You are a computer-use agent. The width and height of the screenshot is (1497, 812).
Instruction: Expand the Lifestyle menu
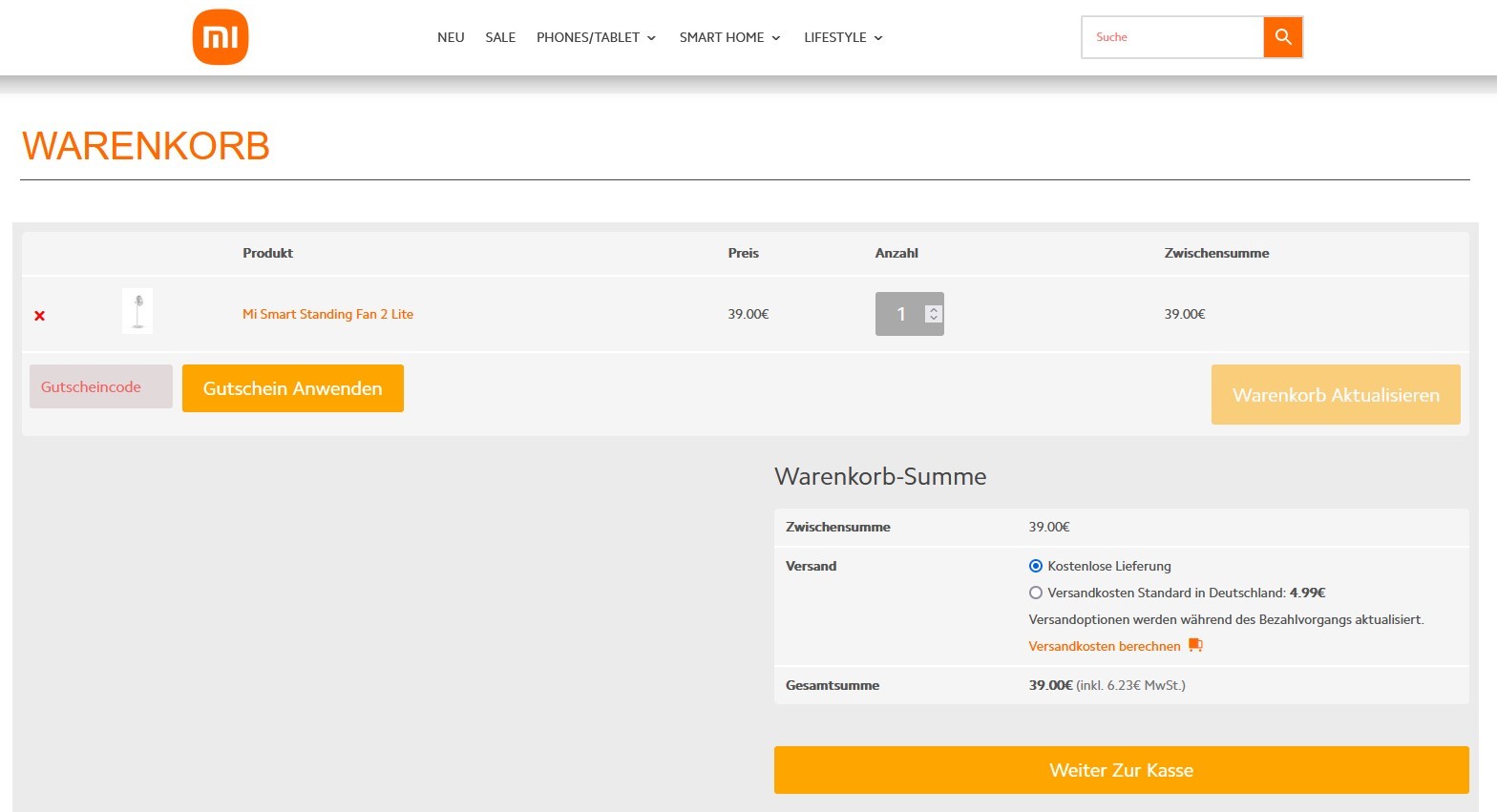pos(843,37)
